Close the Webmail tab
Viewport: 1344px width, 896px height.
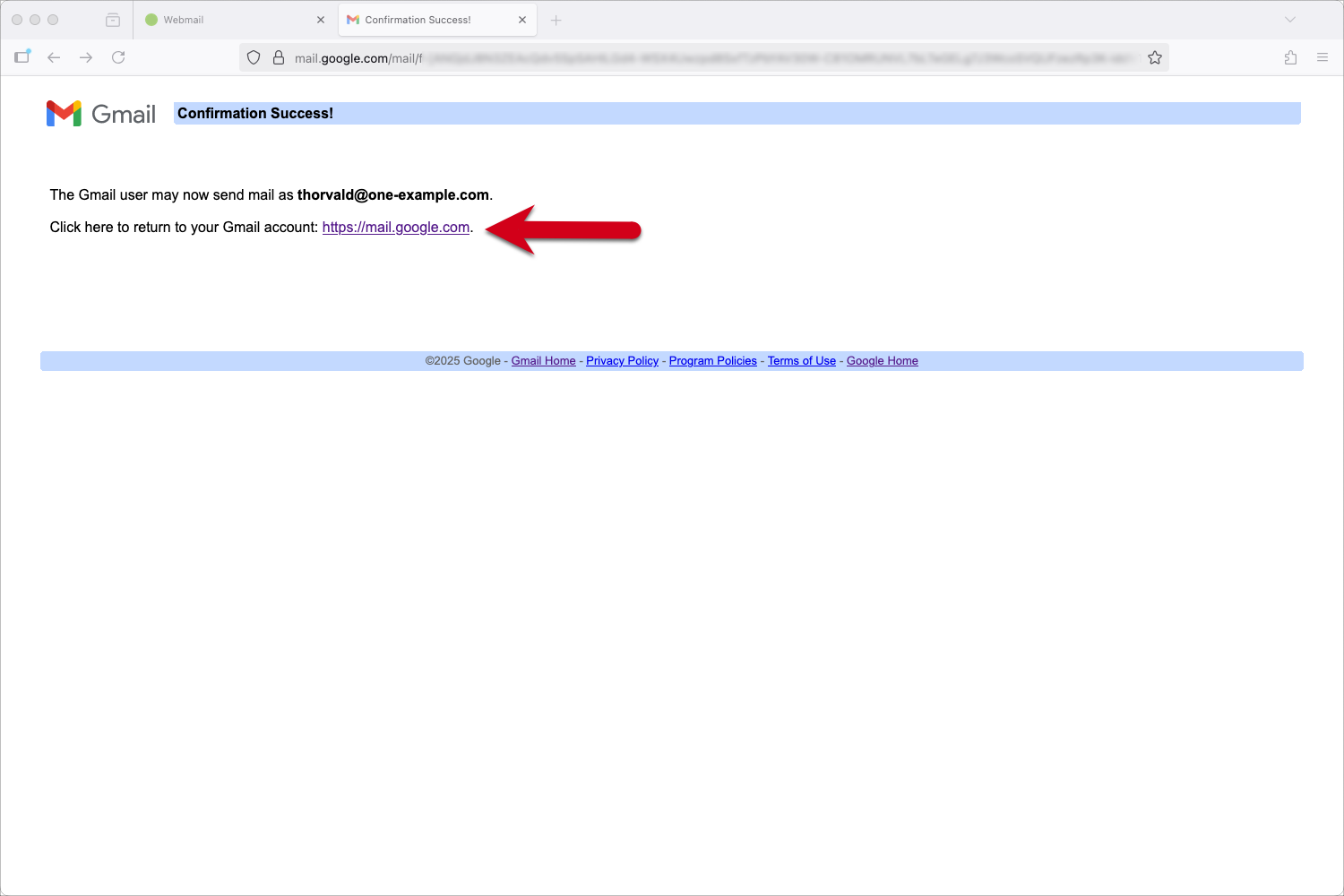click(x=320, y=19)
